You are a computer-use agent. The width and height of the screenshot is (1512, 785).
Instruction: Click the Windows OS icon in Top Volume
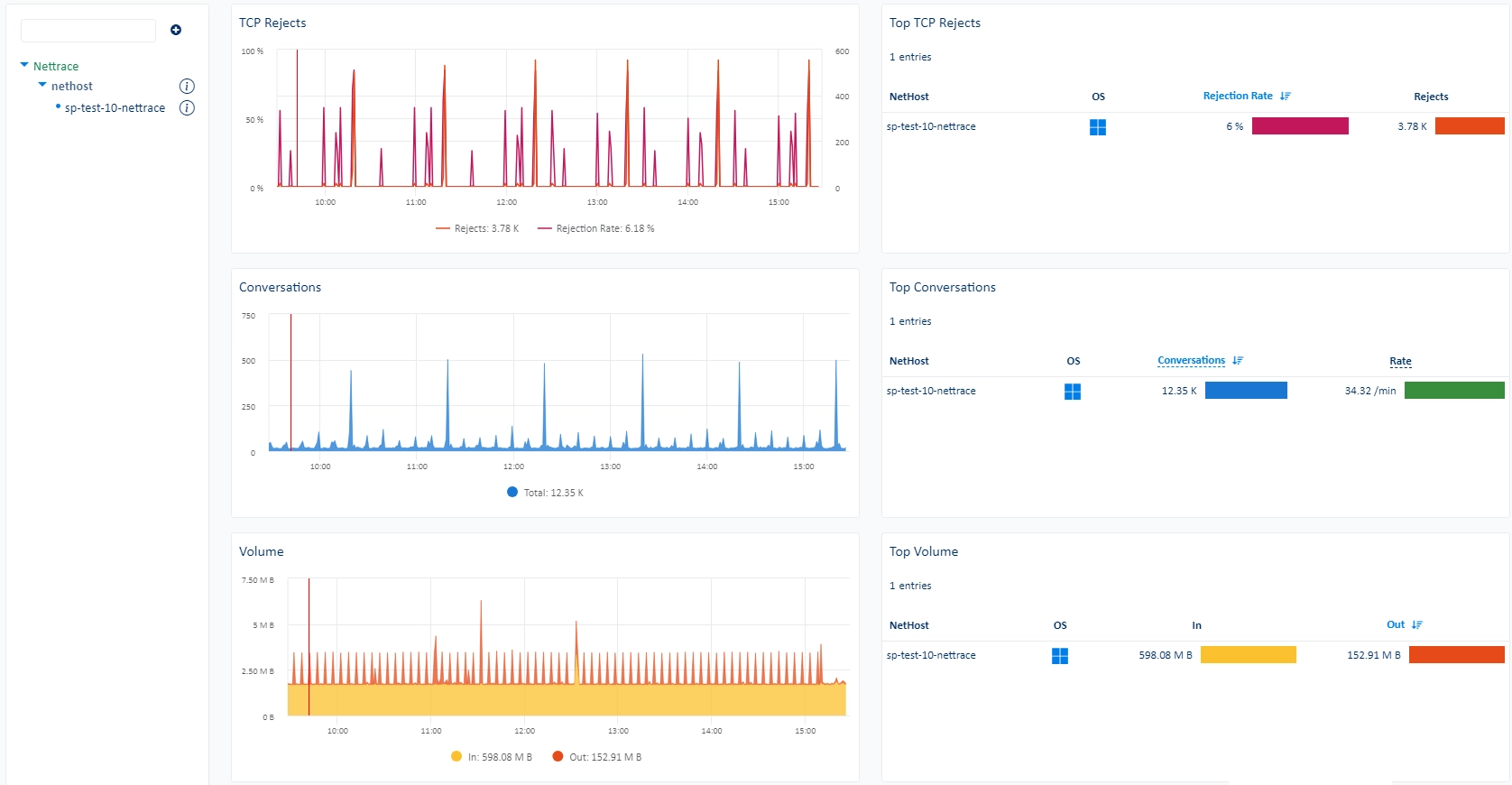(x=1060, y=656)
